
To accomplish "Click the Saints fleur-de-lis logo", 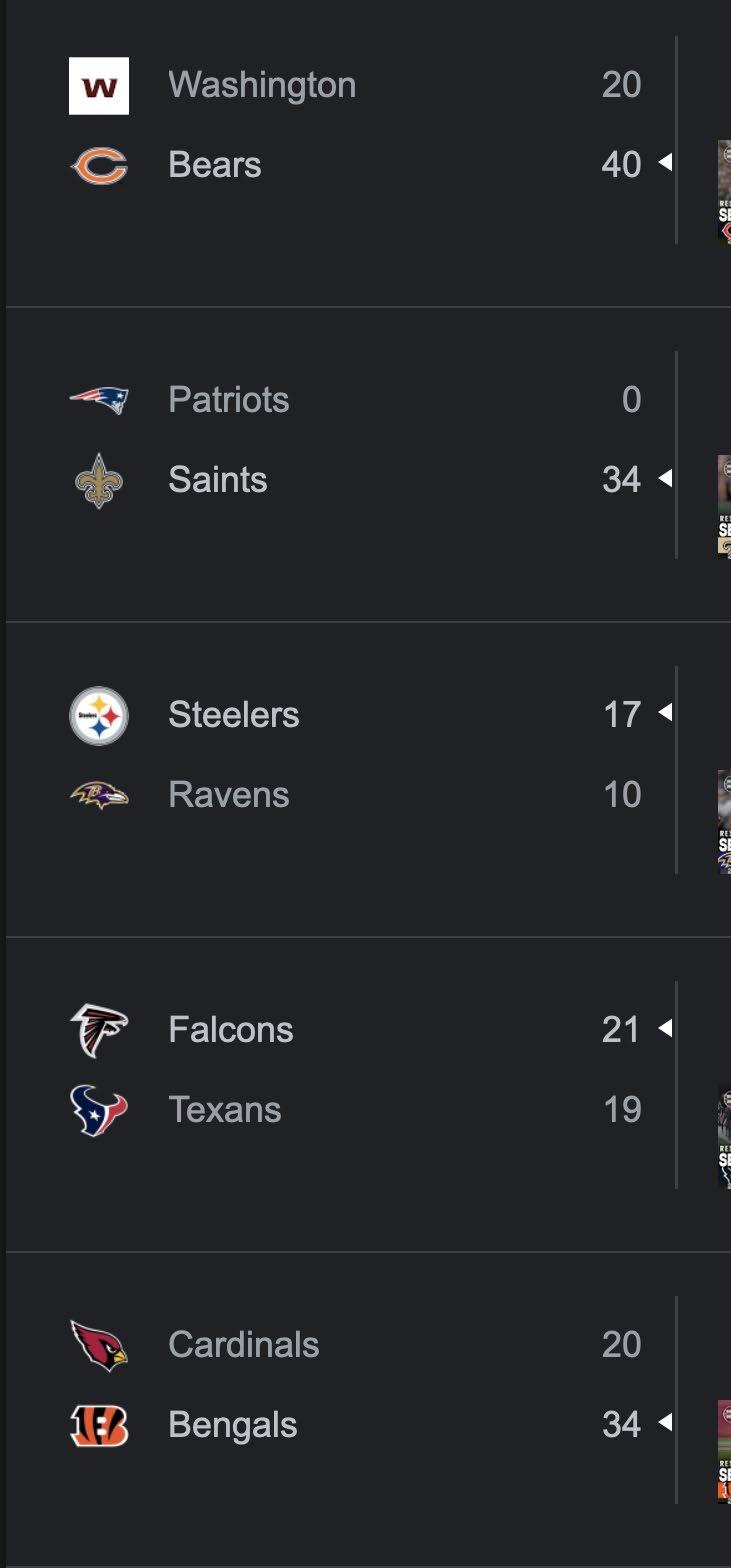I will point(99,480).
